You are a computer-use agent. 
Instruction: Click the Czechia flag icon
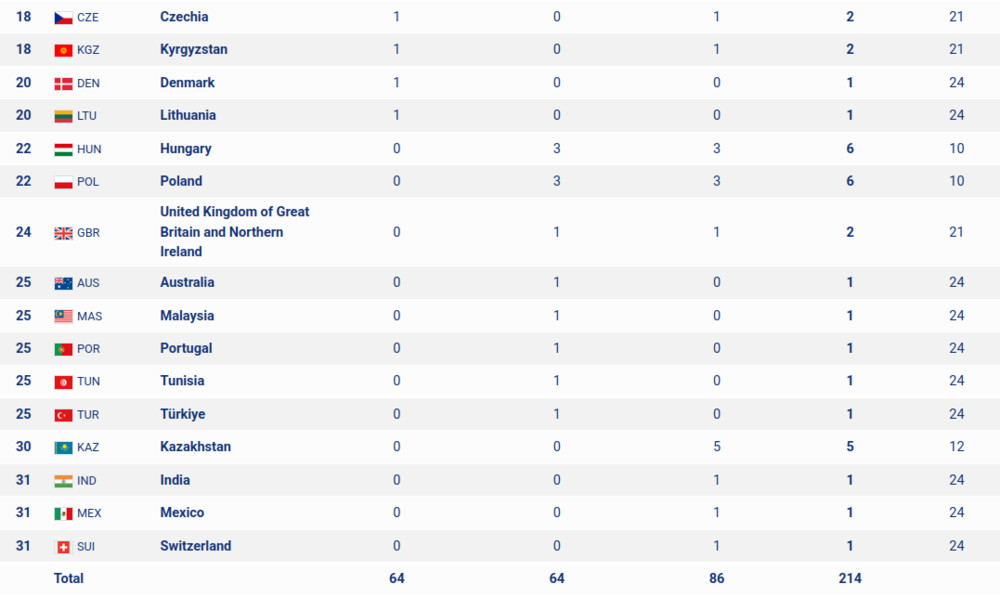63,18
